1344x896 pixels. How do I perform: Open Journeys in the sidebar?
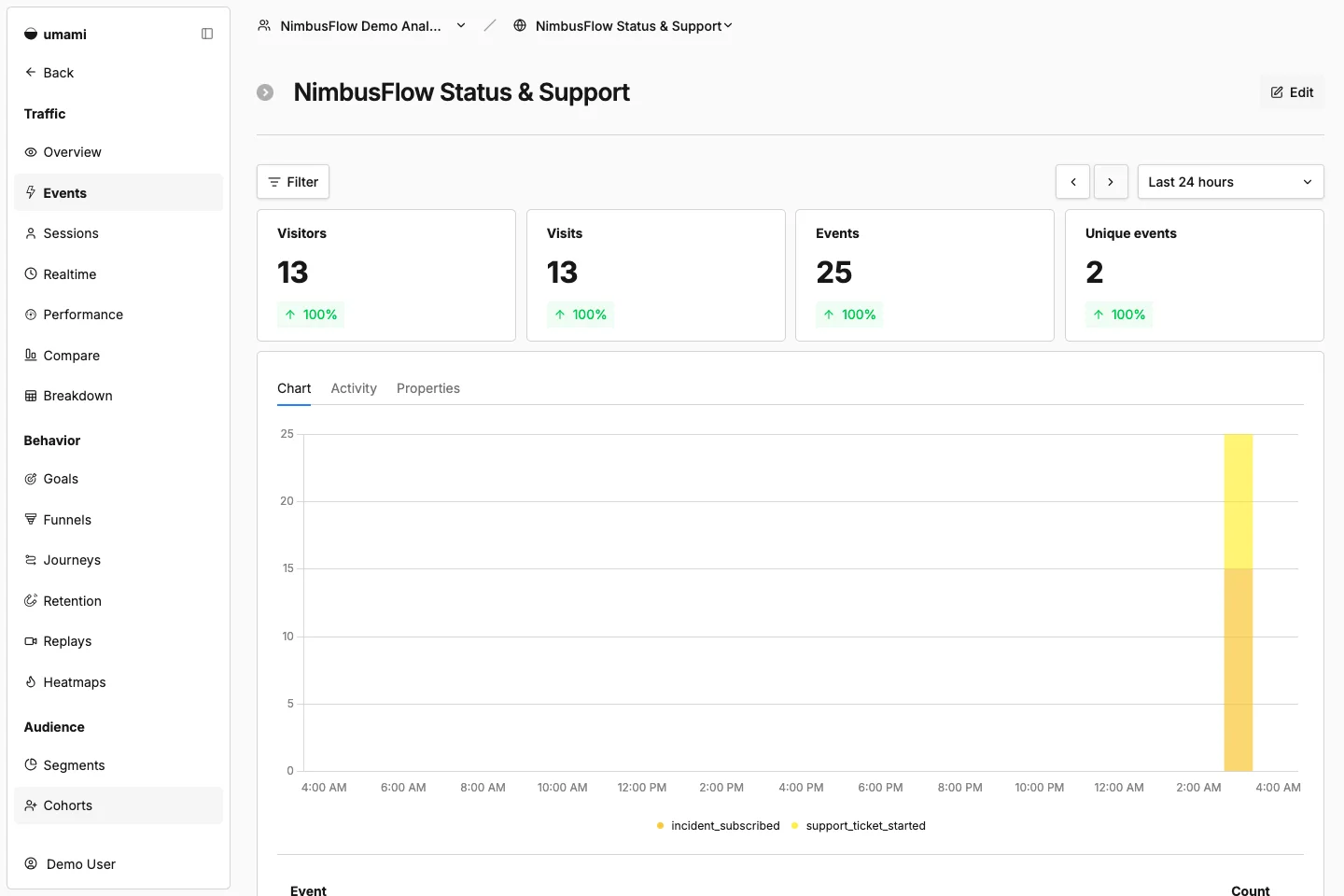click(119, 560)
